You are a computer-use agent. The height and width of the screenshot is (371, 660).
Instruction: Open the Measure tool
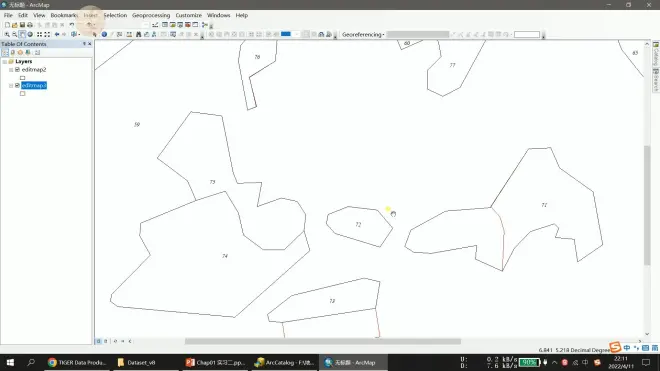click(129, 35)
